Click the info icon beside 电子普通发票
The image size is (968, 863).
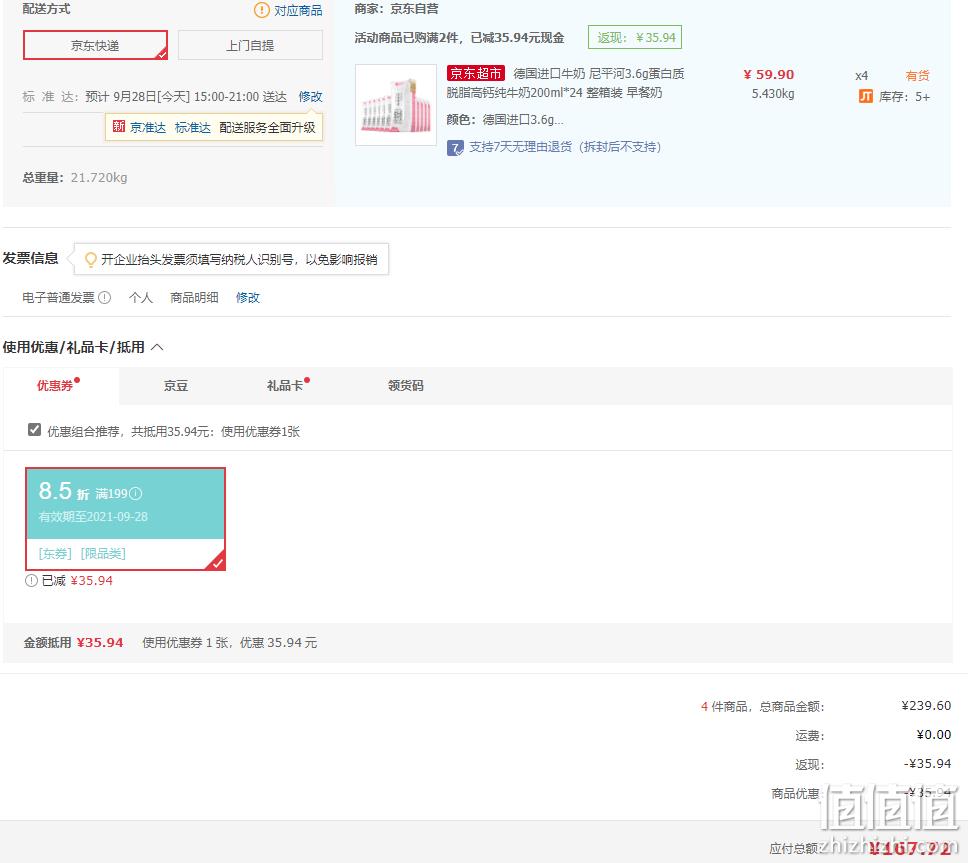click(105, 298)
